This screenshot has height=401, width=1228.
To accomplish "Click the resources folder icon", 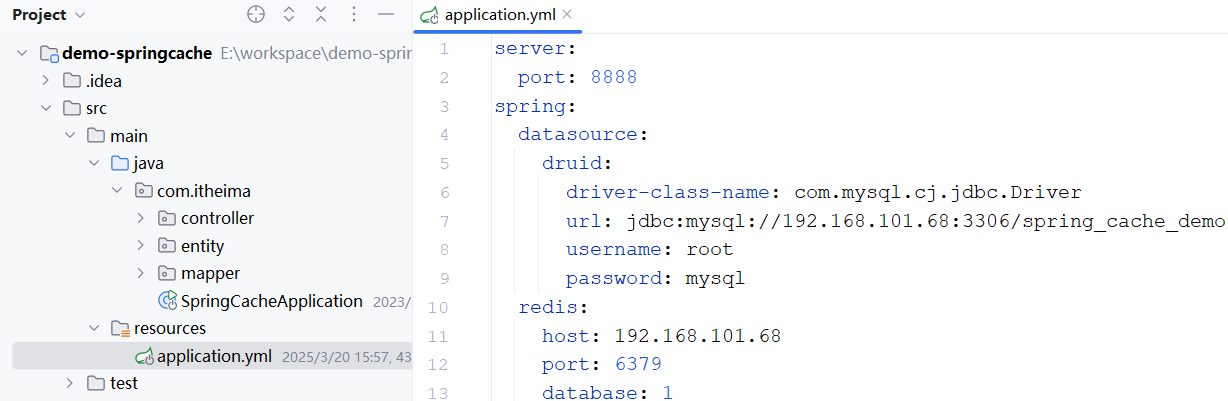I will (x=119, y=328).
